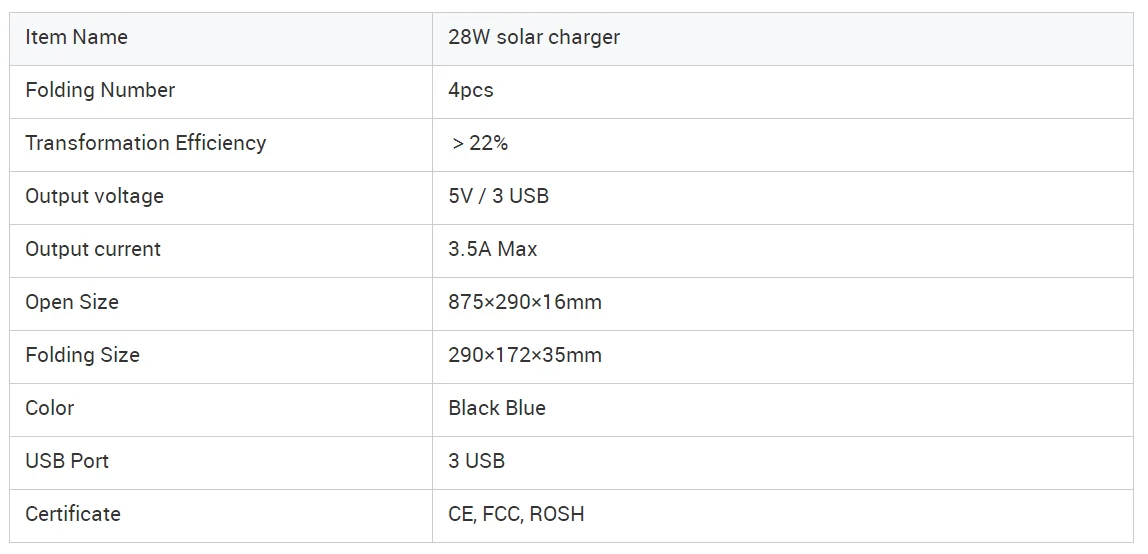Select the Open Size label
The image size is (1148, 554).
pos(72,303)
